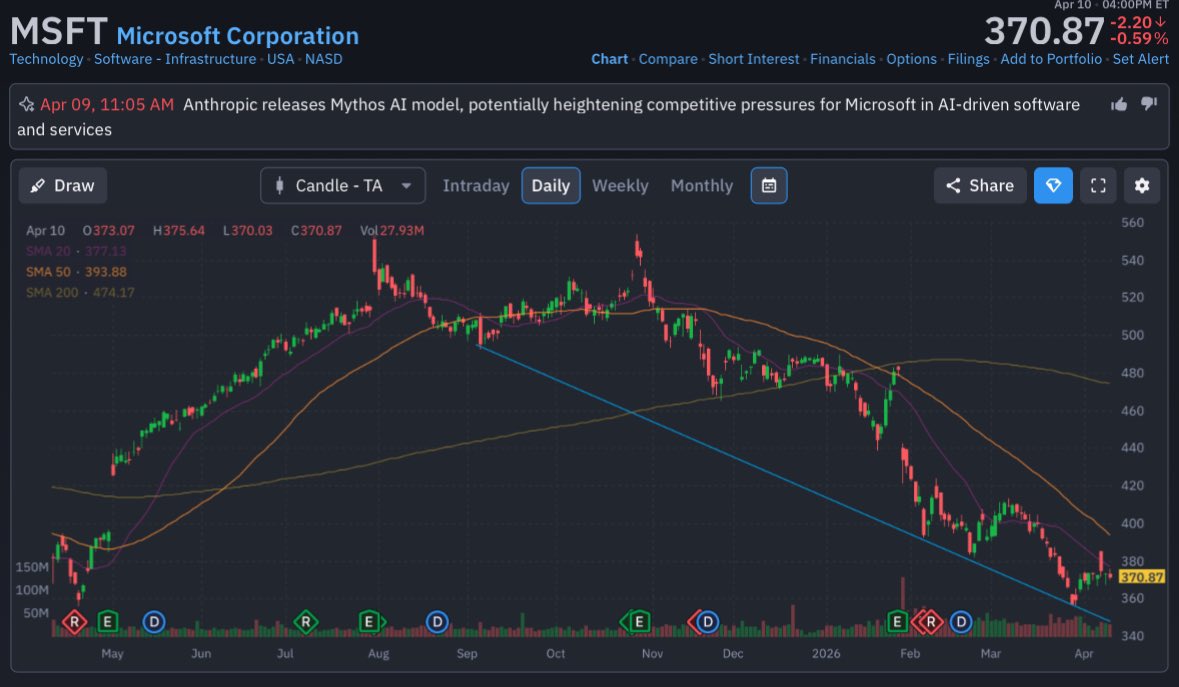Click the red R marker after February
This screenshot has width=1179, height=687.
click(930, 622)
